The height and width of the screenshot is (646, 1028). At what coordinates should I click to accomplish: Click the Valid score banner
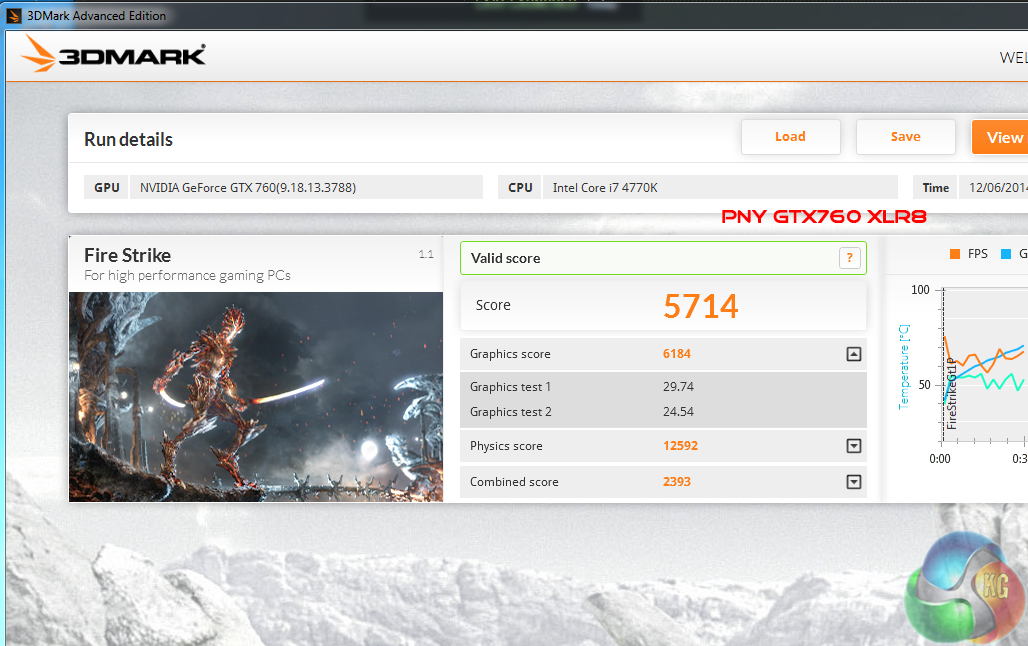(663, 258)
